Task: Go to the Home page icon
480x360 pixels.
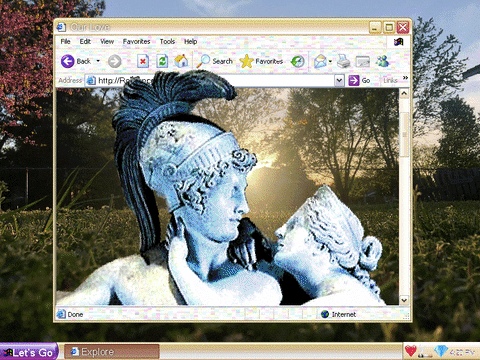Action: [181, 61]
